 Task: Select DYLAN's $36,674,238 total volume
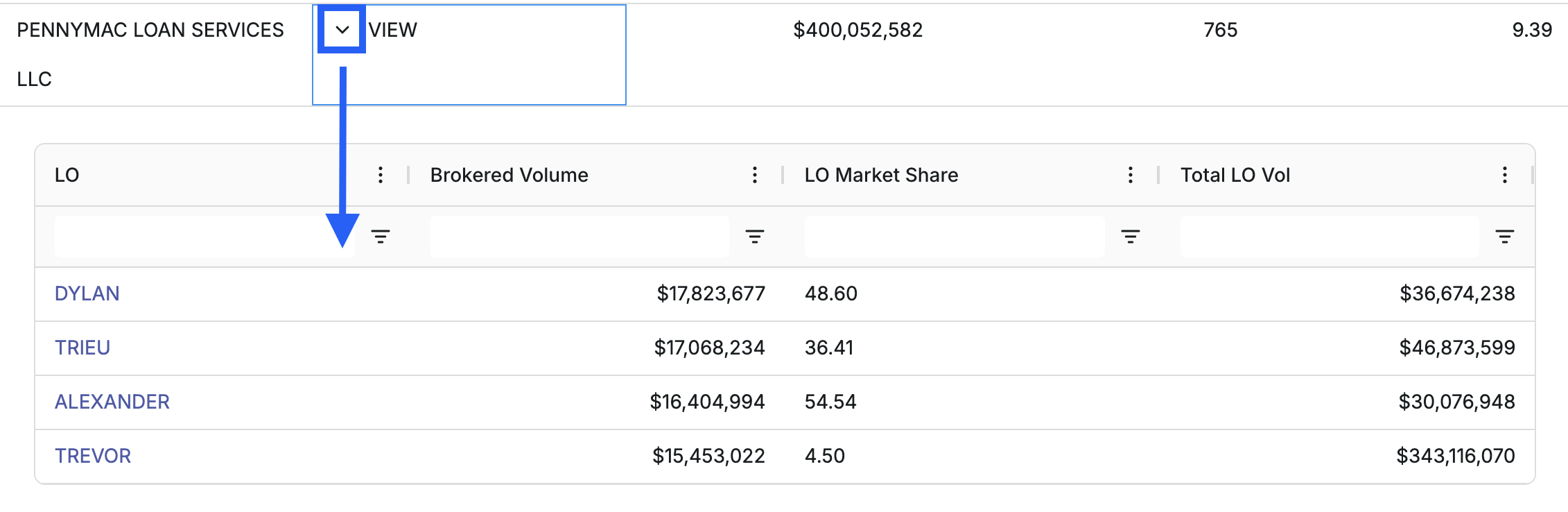coord(1458,293)
